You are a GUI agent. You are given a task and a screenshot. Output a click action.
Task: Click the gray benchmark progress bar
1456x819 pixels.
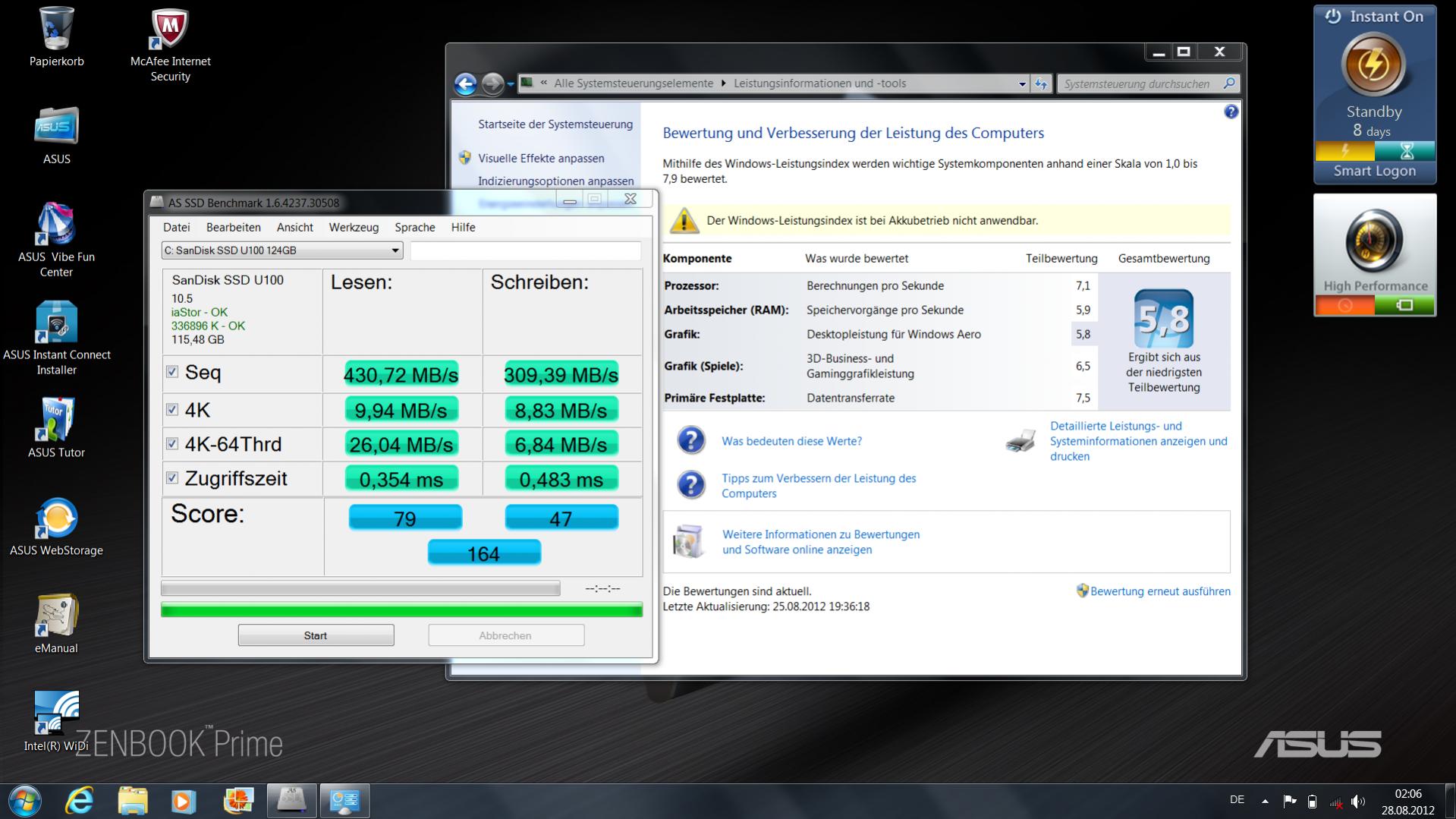[360, 588]
